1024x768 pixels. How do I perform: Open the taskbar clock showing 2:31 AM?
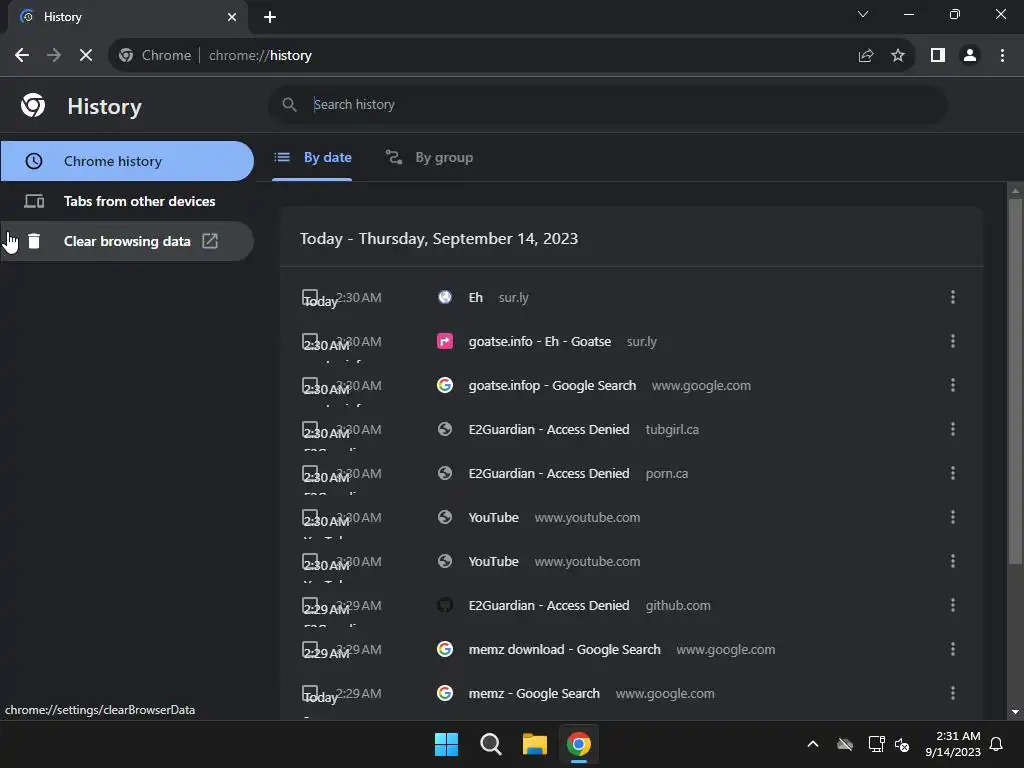(953, 744)
